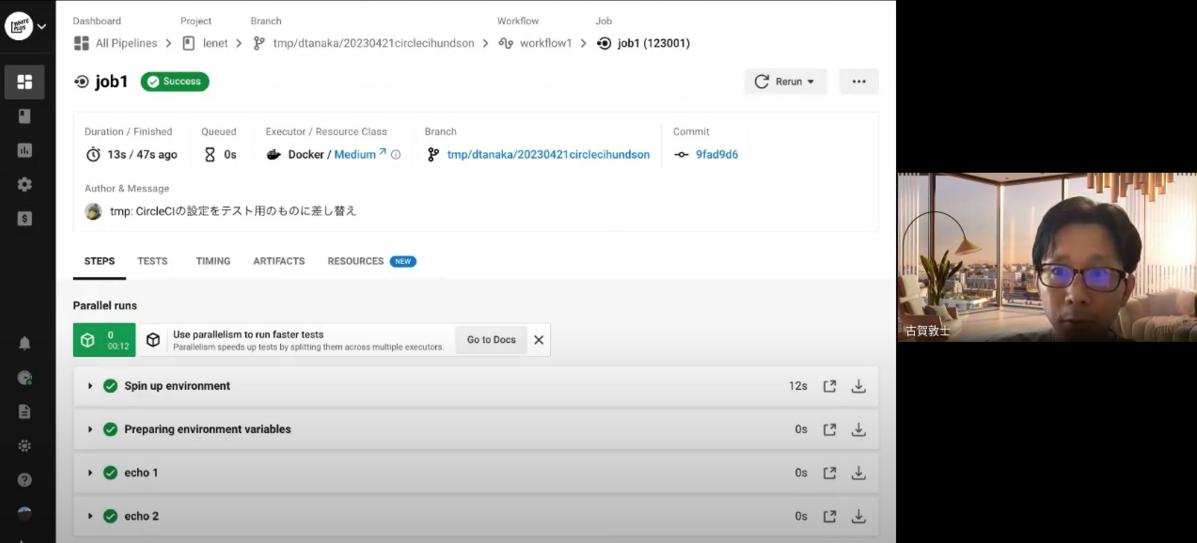Screen dimensions: 1197x543
Task: Open the three-dot more actions menu
Action: click(859, 82)
